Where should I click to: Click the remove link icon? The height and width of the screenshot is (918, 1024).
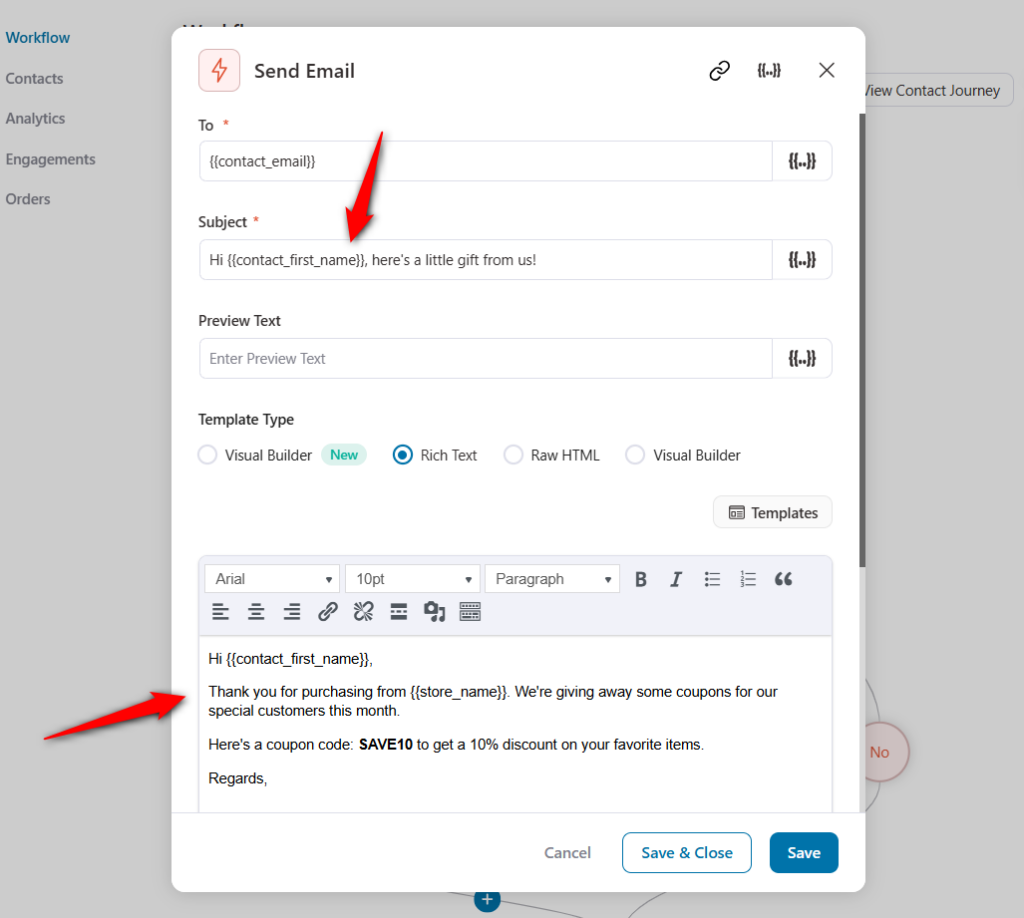pyautogui.click(x=363, y=612)
